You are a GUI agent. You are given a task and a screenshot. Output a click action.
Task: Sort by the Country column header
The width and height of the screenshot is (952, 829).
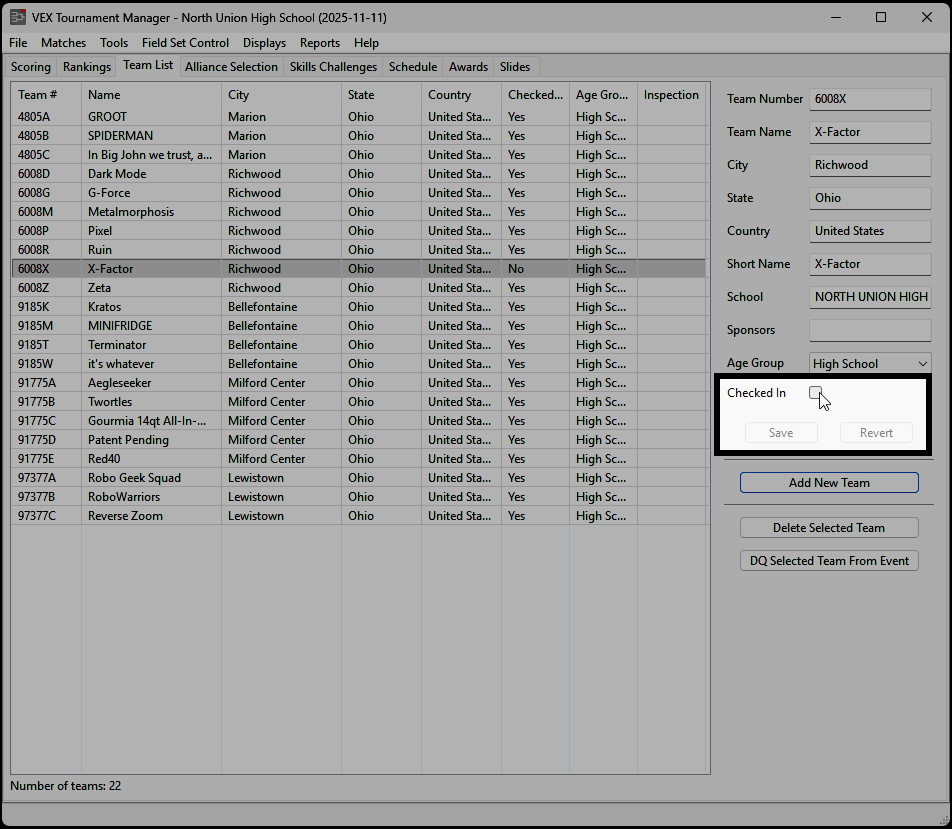(461, 95)
